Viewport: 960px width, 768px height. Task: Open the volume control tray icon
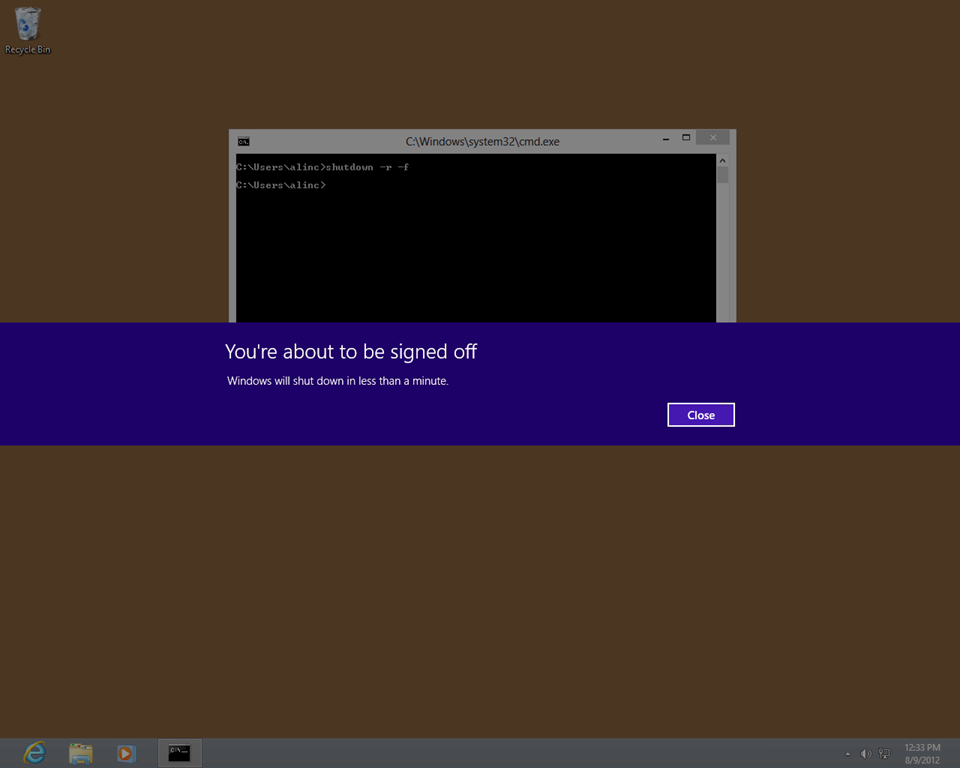(x=865, y=754)
